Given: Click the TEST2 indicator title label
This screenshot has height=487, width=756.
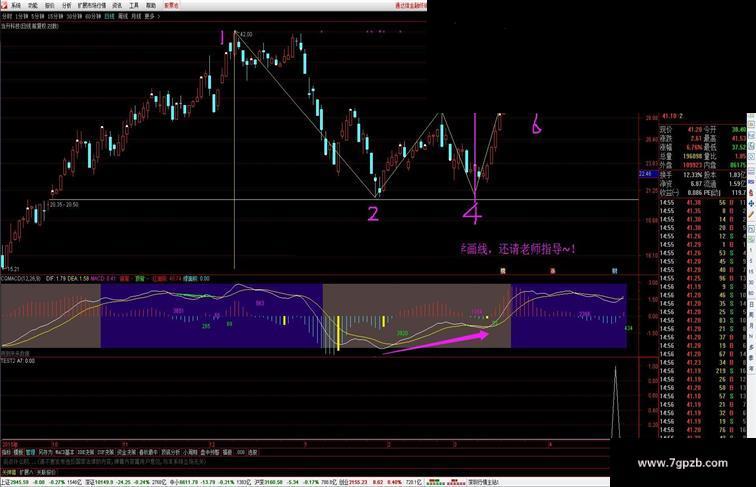Looking at the screenshot, I should tap(8, 361).
